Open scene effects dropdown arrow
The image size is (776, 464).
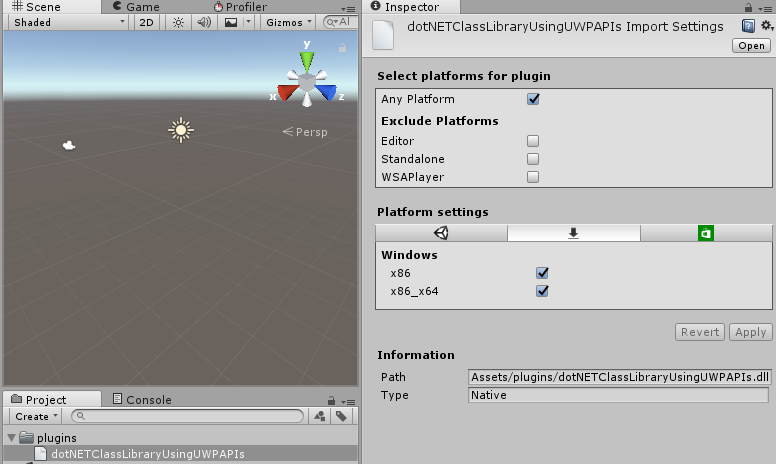point(248,22)
